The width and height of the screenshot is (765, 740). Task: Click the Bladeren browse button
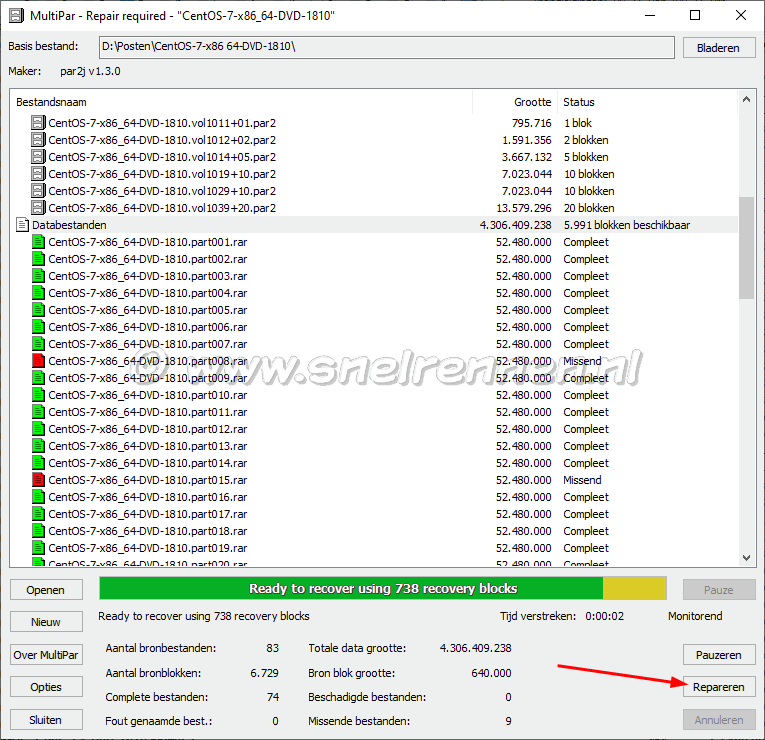coord(719,48)
